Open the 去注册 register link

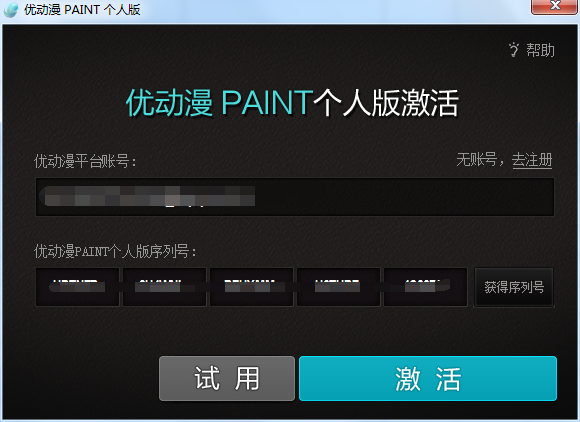click(x=532, y=160)
